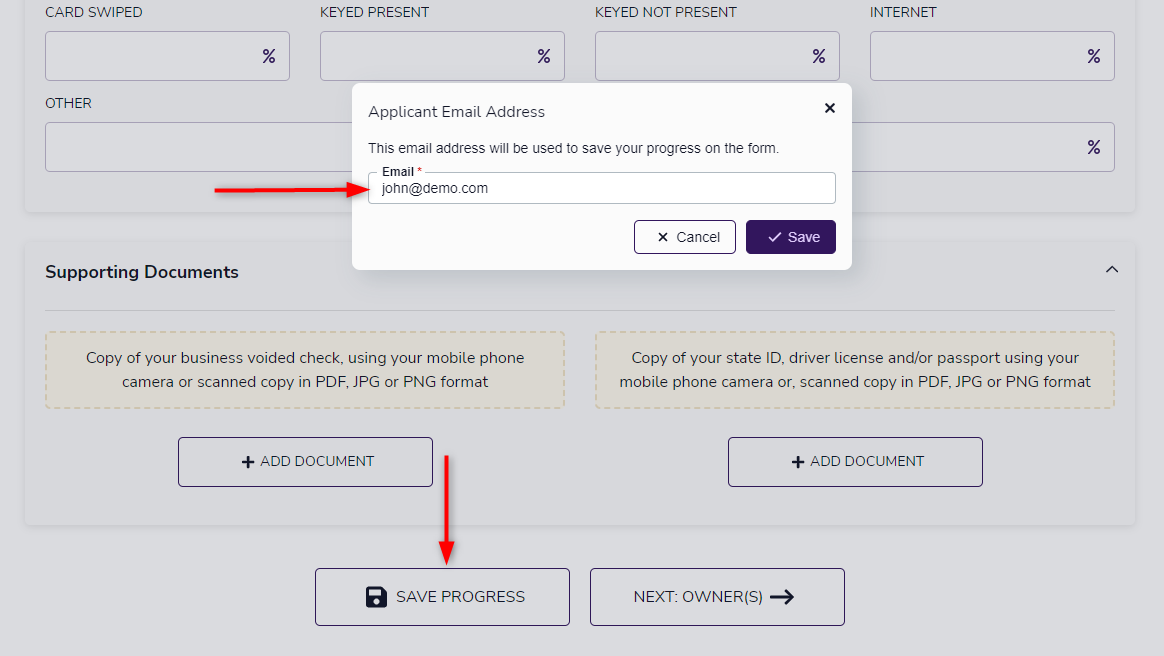The image size is (1164, 656).
Task: Click the arrow icon on Next: Owner(s)
Action: pos(782,597)
